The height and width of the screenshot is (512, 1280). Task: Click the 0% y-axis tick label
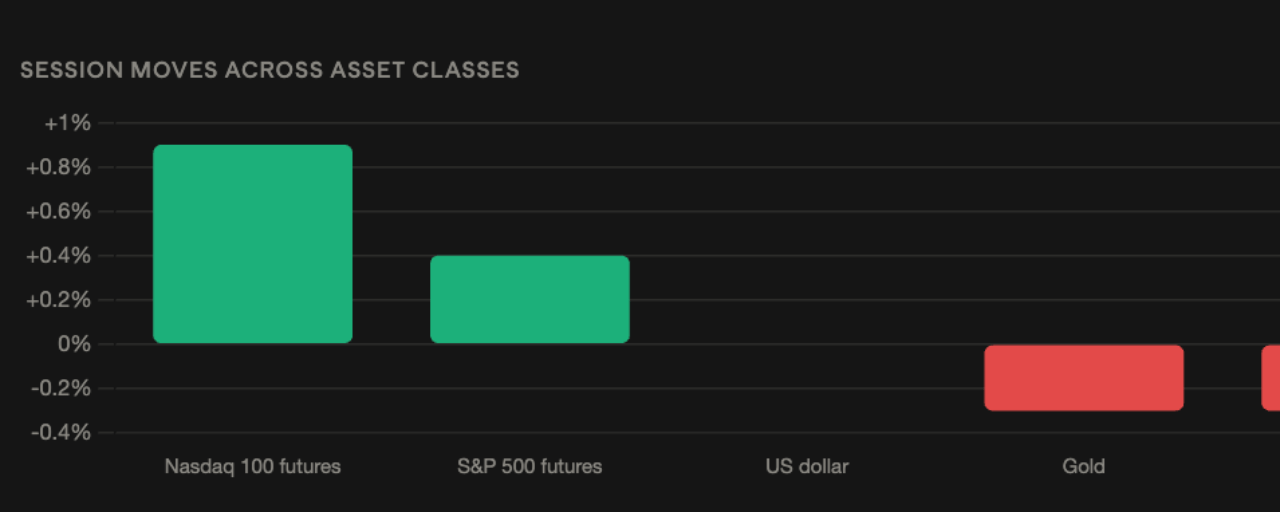74,344
